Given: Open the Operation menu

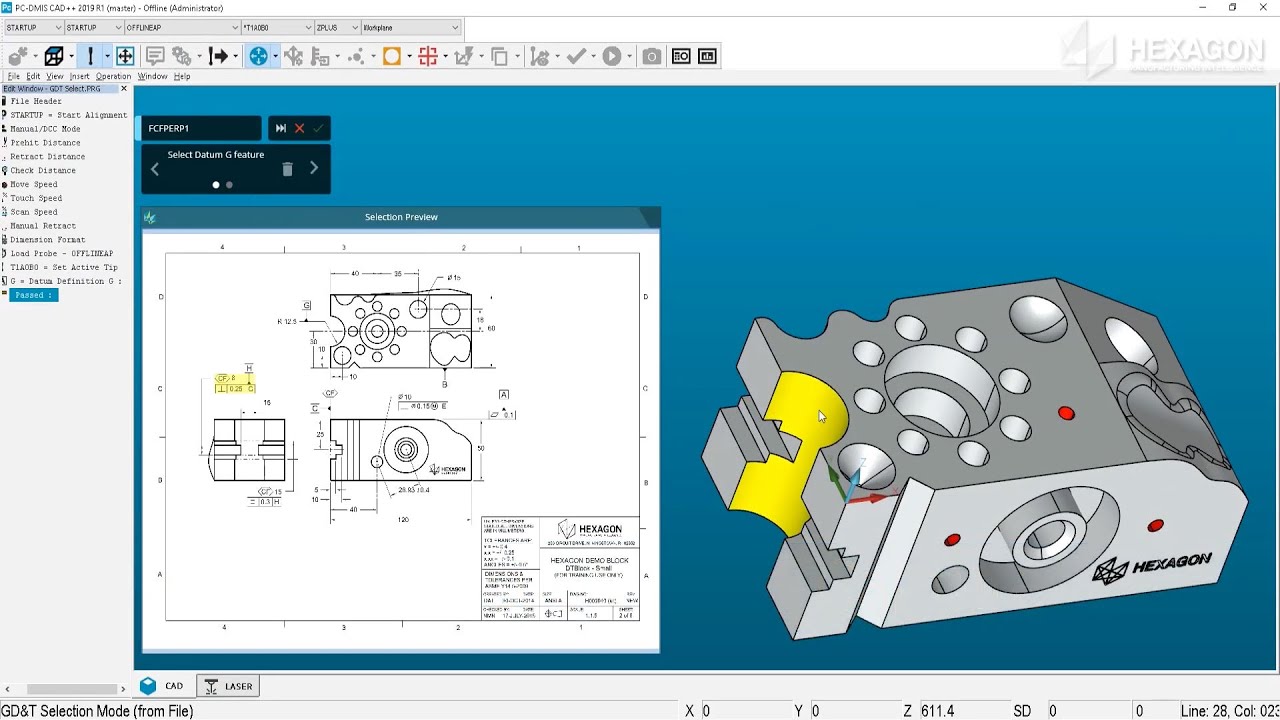Looking at the screenshot, I should (113, 76).
